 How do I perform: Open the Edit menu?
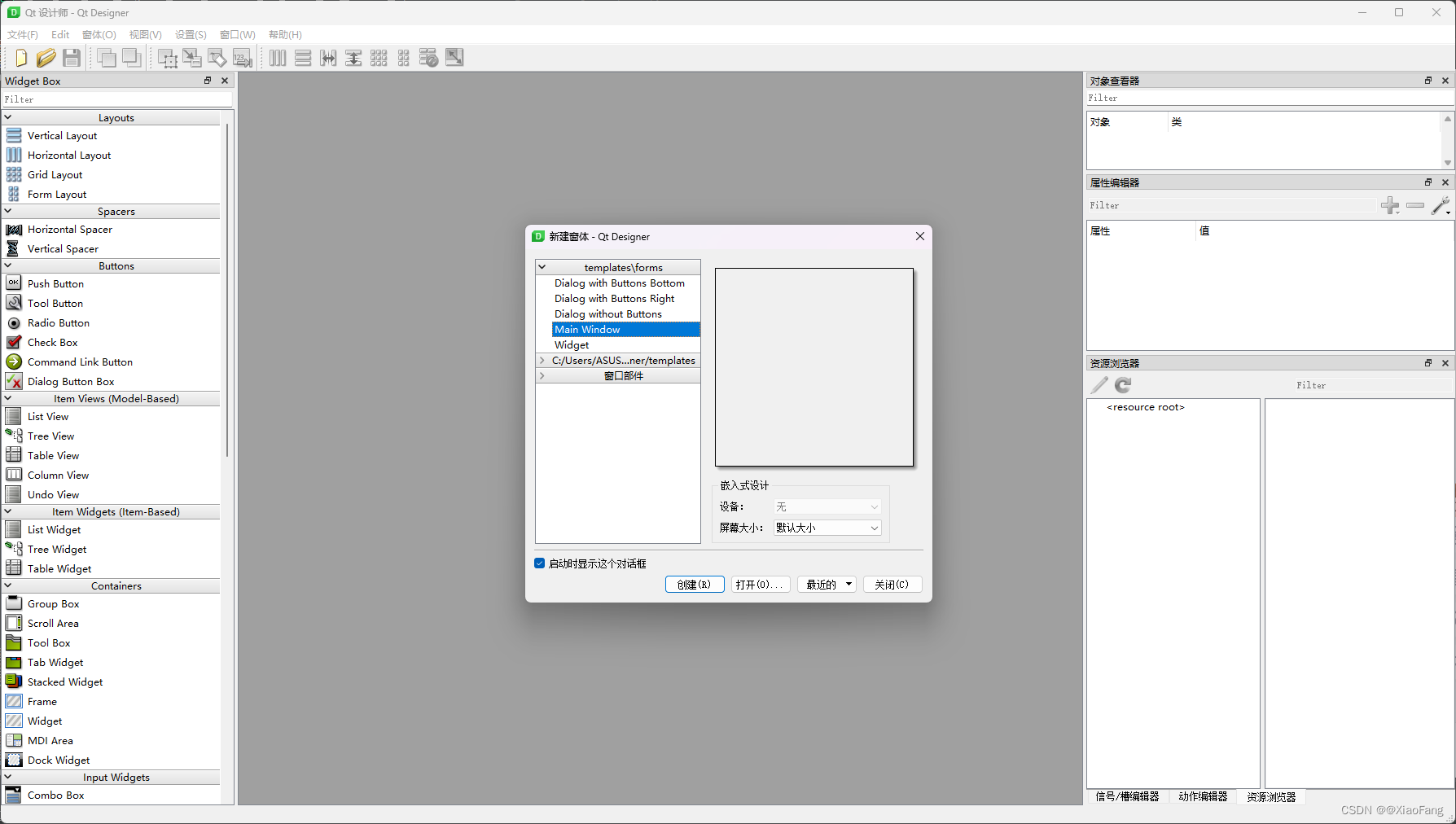(60, 35)
